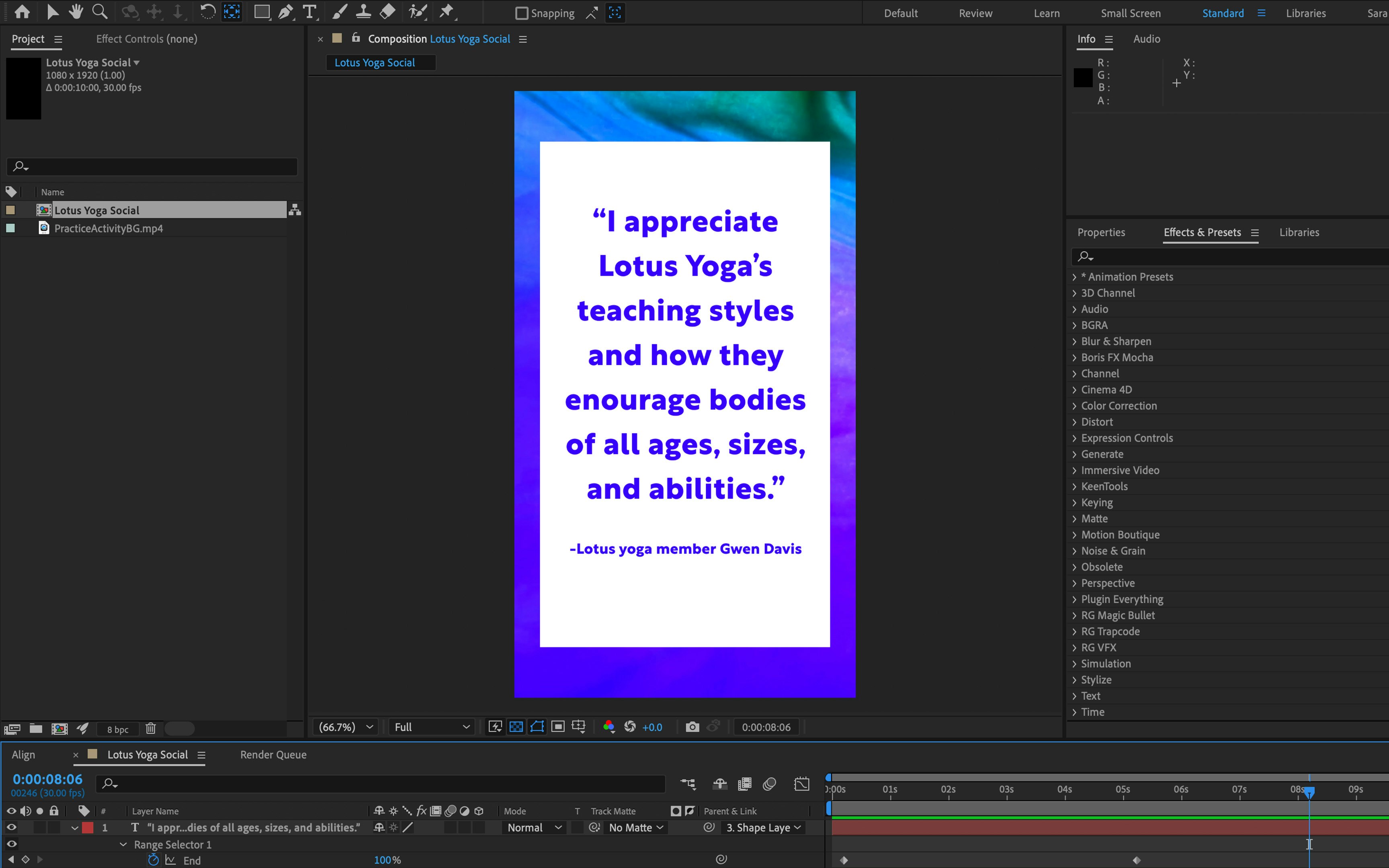Switch to the Render Queue tab

tap(273, 754)
